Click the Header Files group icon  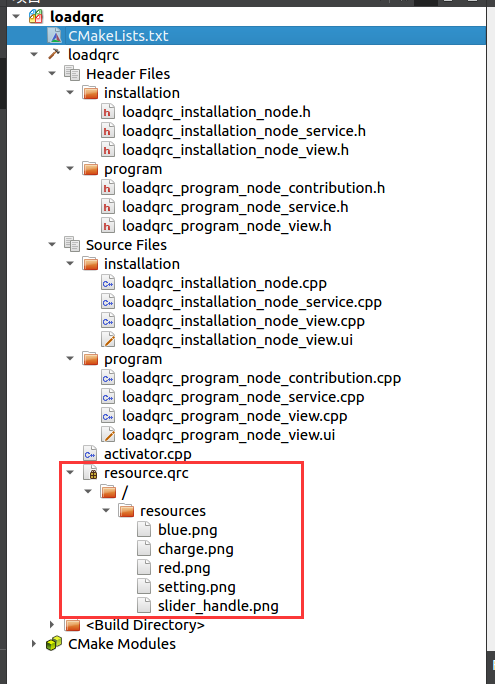click(x=72, y=74)
